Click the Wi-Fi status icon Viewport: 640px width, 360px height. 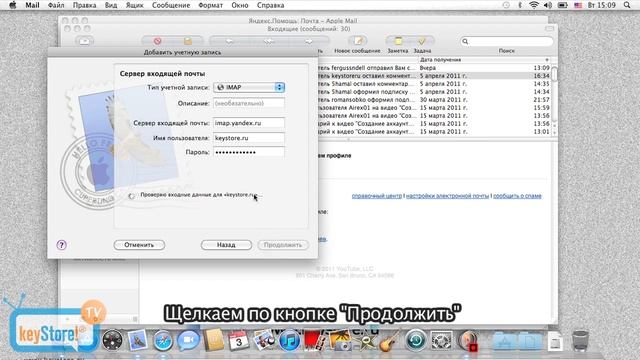(533, 5)
